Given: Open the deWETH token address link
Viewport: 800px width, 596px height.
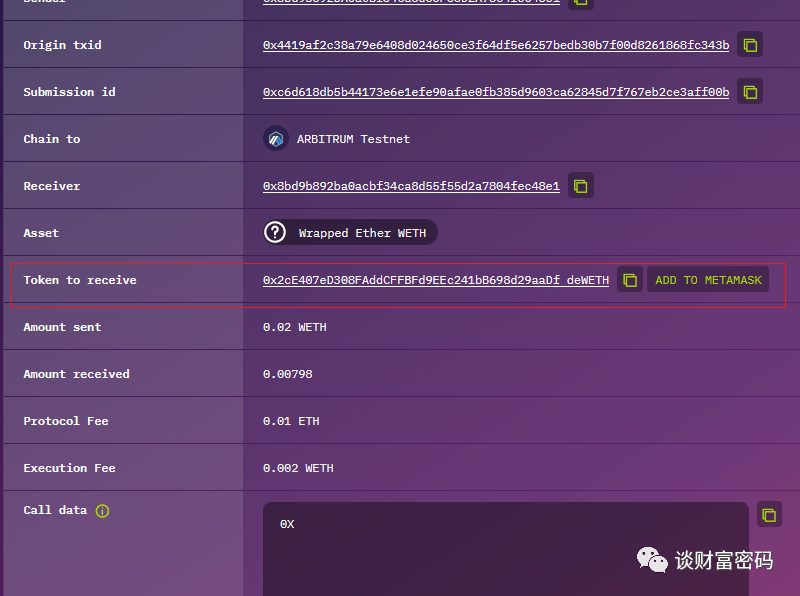Looking at the screenshot, I should tap(435, 281).
